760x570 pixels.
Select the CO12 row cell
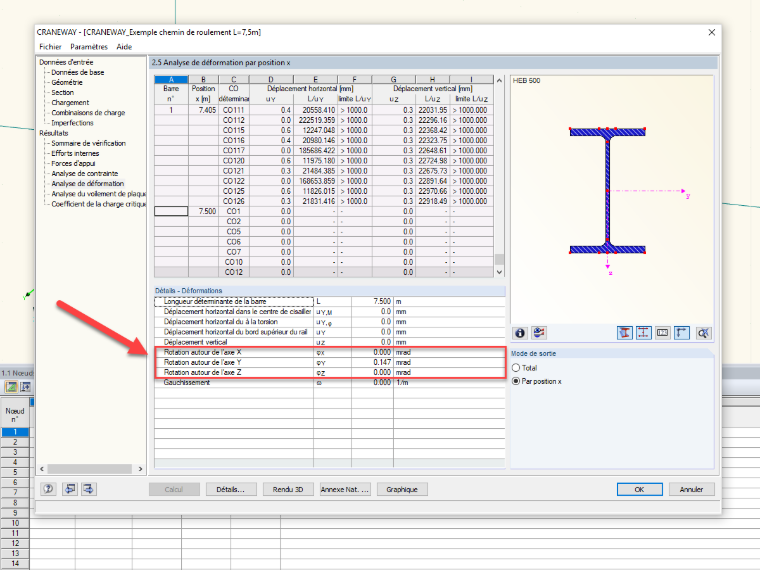pos(234,272)
